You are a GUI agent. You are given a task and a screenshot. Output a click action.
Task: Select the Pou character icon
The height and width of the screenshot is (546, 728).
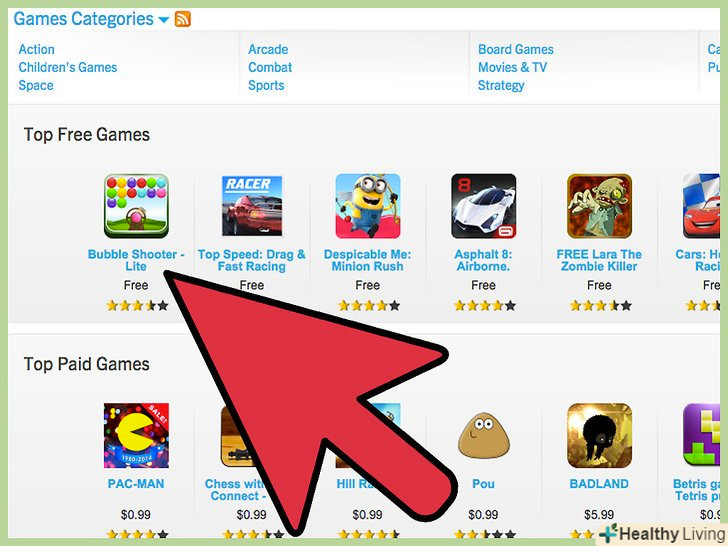pyautogui.click(x=483, y=436)
